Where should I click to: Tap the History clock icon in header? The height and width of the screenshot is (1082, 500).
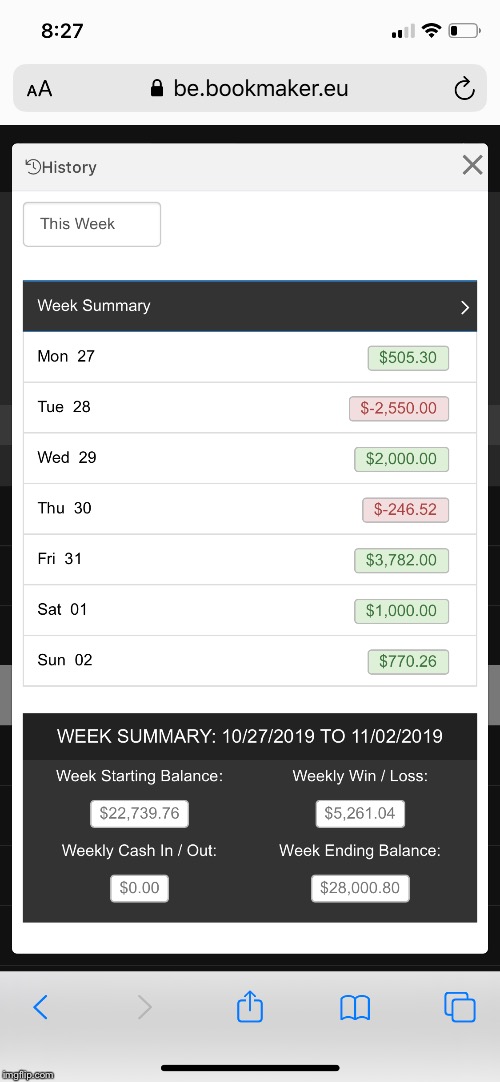point(33,166)
